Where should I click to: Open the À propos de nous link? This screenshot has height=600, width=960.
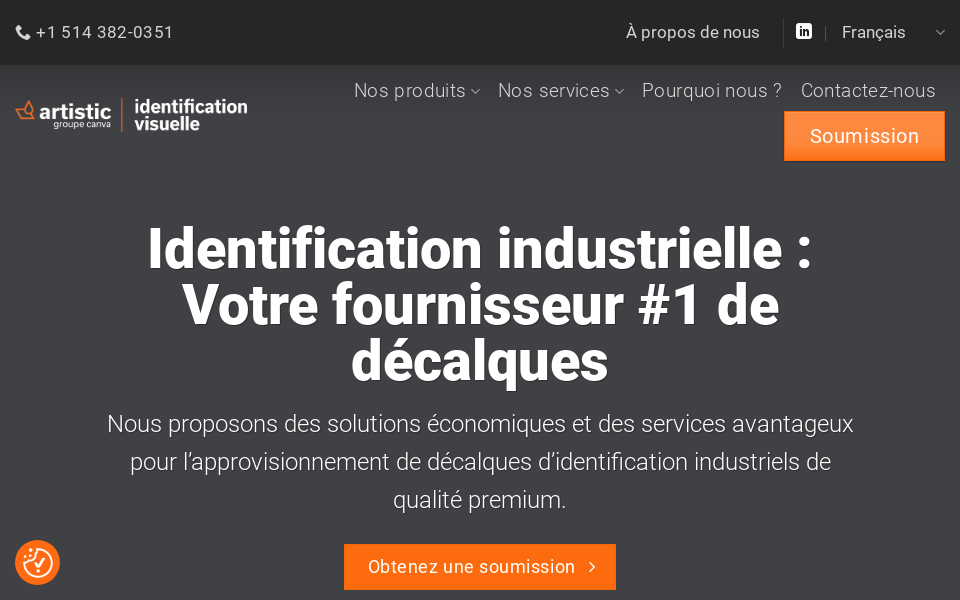693,33
